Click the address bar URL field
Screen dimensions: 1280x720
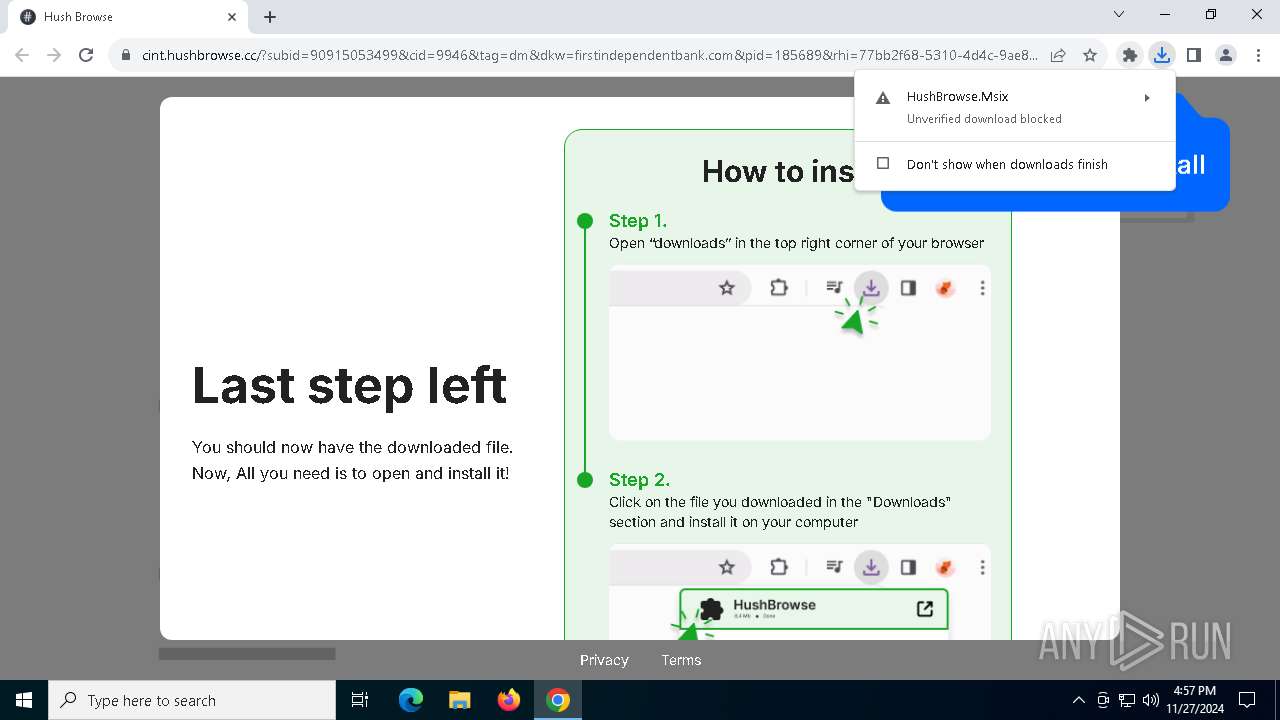point(590,56)
